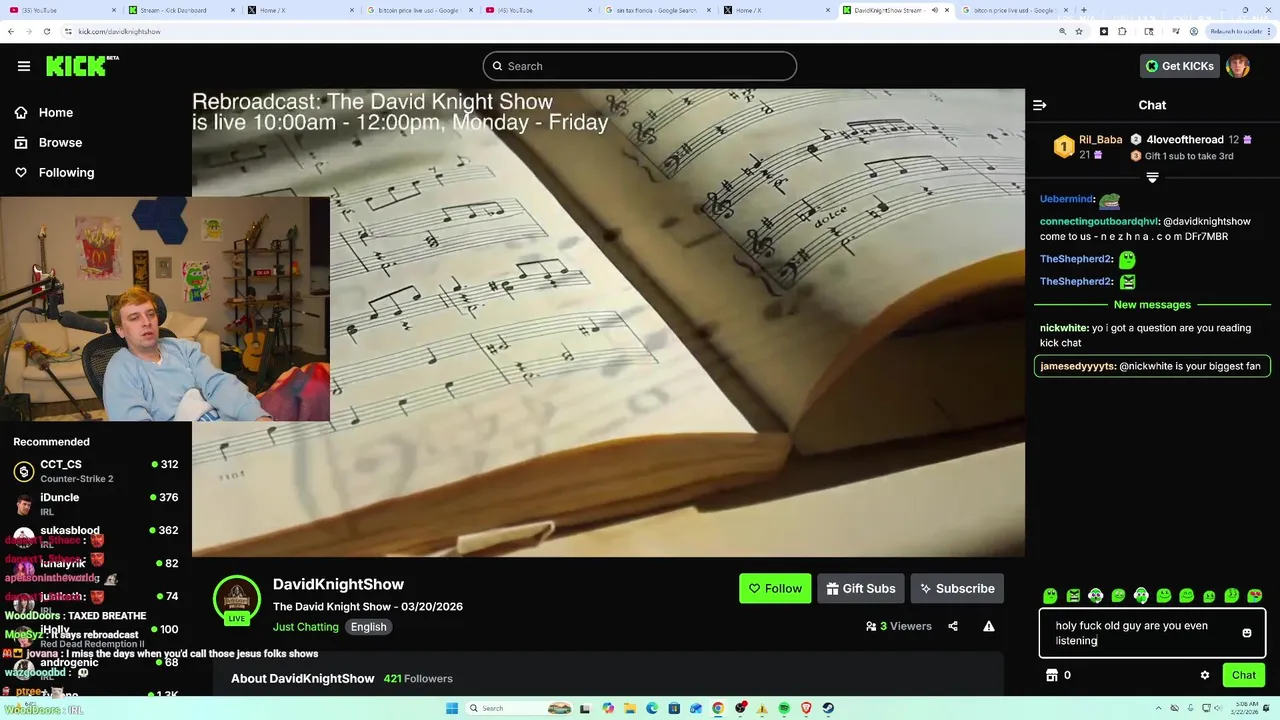Click Get KICKs button

coord(1180,66)
